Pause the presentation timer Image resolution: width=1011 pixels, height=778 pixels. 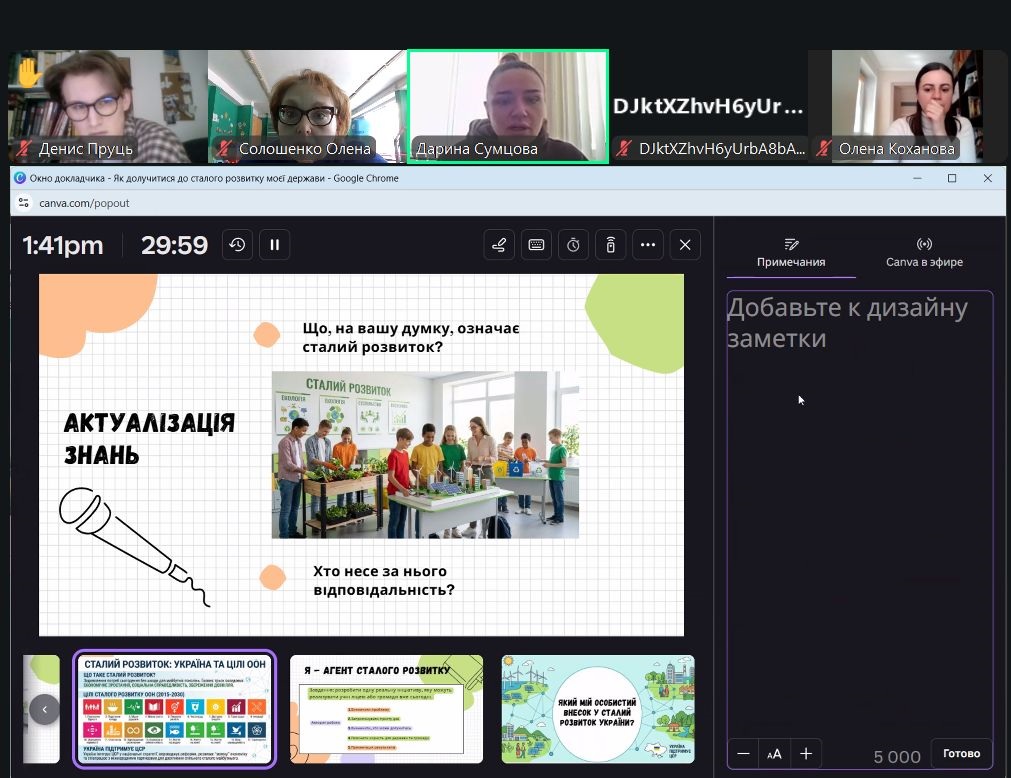point(274,245)
